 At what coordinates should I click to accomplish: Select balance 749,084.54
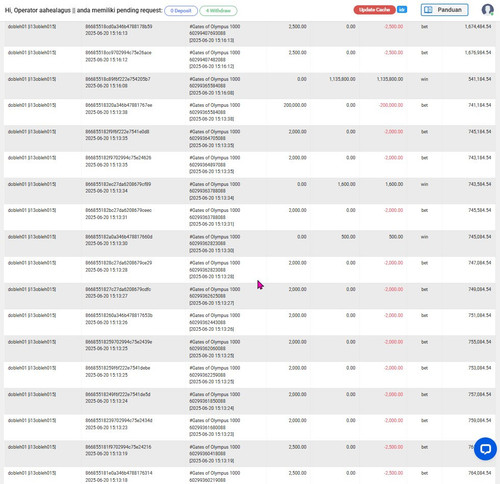click(x=480, y=289)
